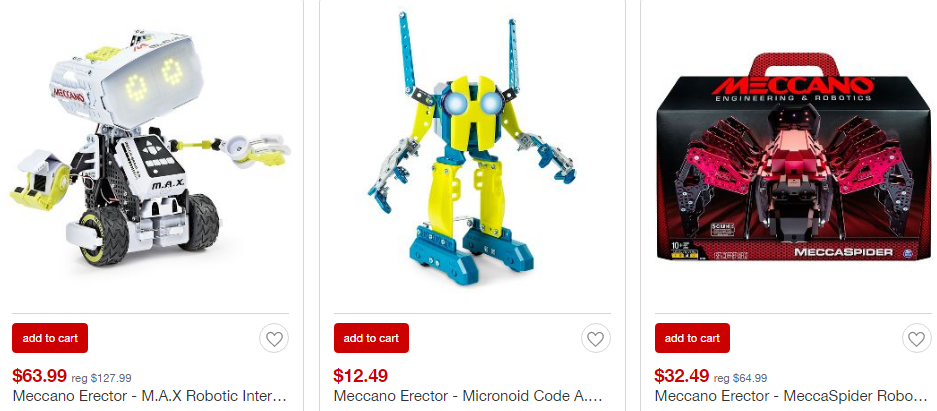Click the reg $127.99 original price
This screenshot has height=411, width=937.
coord(102,378)
